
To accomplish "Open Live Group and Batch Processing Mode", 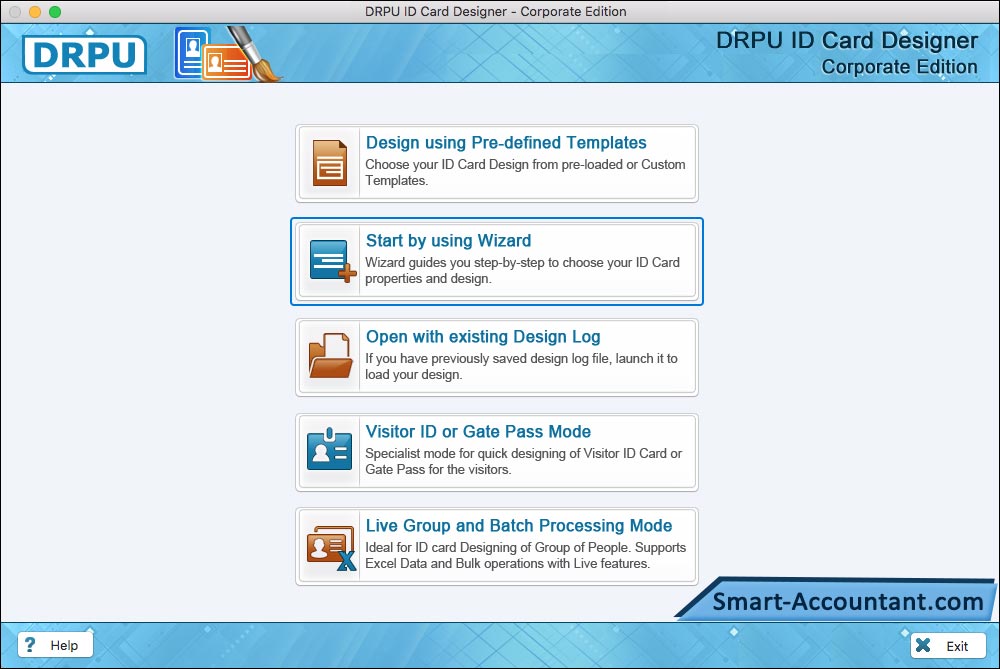I will (x=497, y=547).
